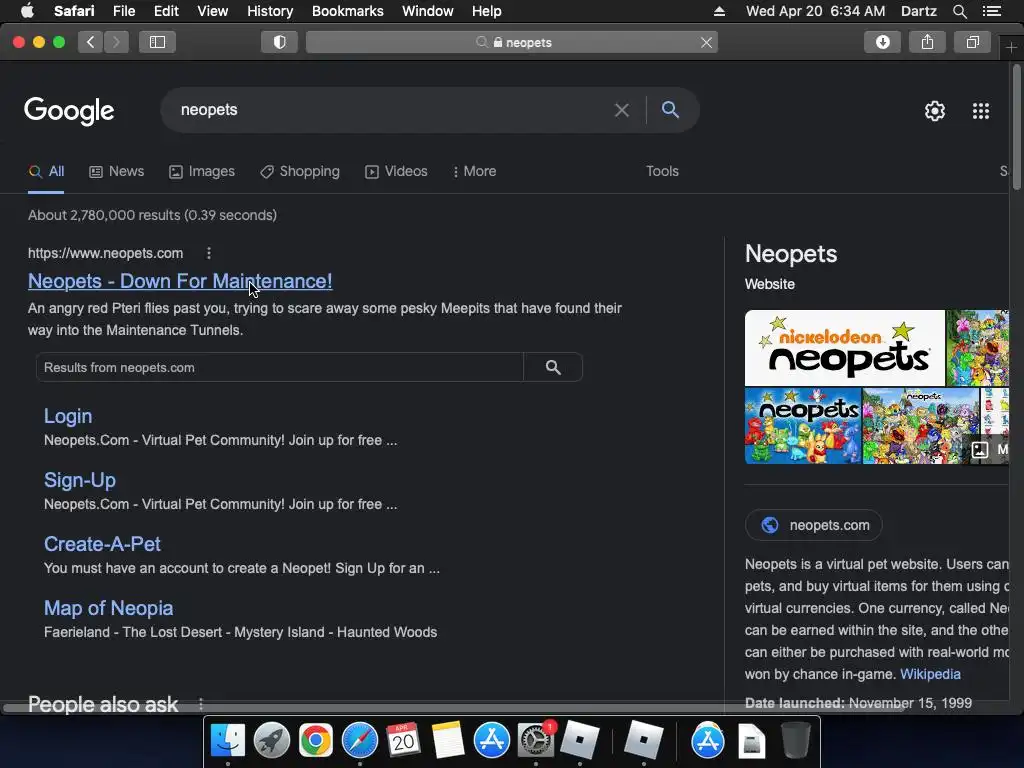Launch Launchpad from the dock
The image size is (1024, 768).
(272, 741)
